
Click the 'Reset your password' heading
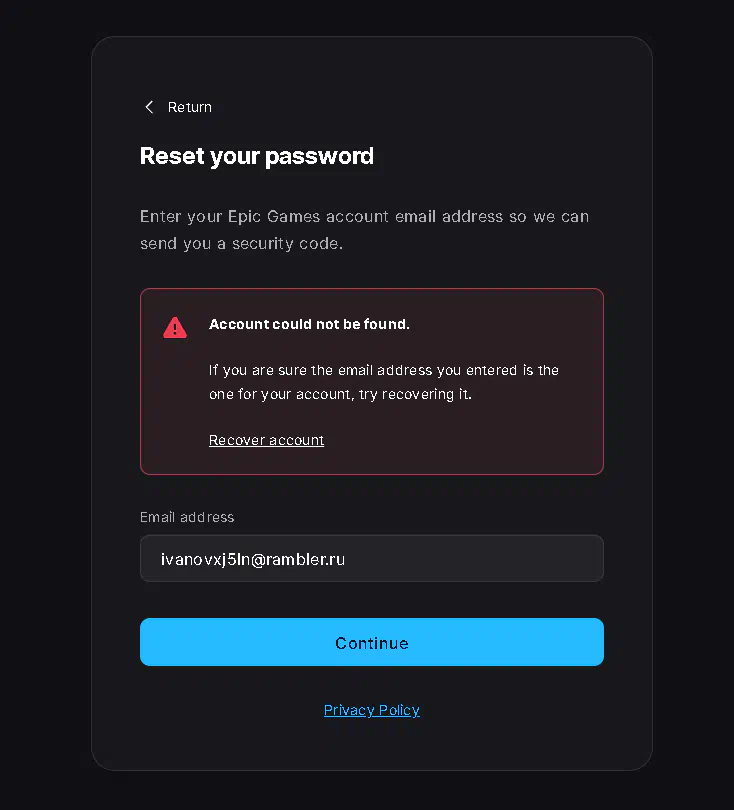(x=257, y=157)
